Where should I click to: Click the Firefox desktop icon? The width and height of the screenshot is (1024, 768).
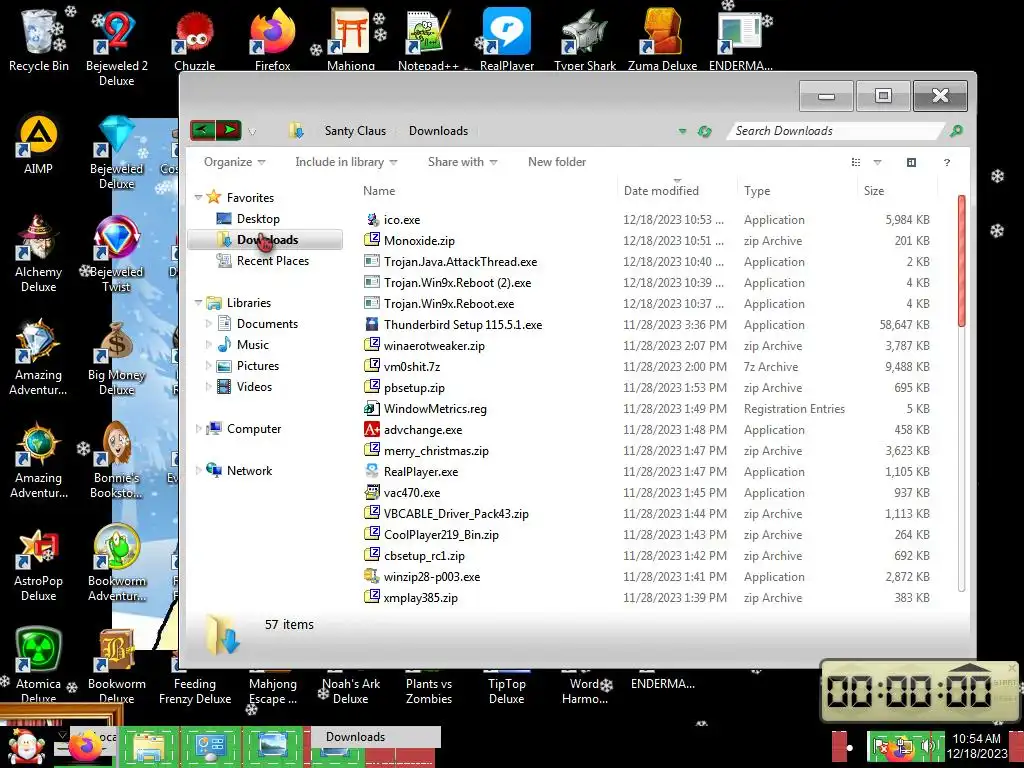coord(272,39)
